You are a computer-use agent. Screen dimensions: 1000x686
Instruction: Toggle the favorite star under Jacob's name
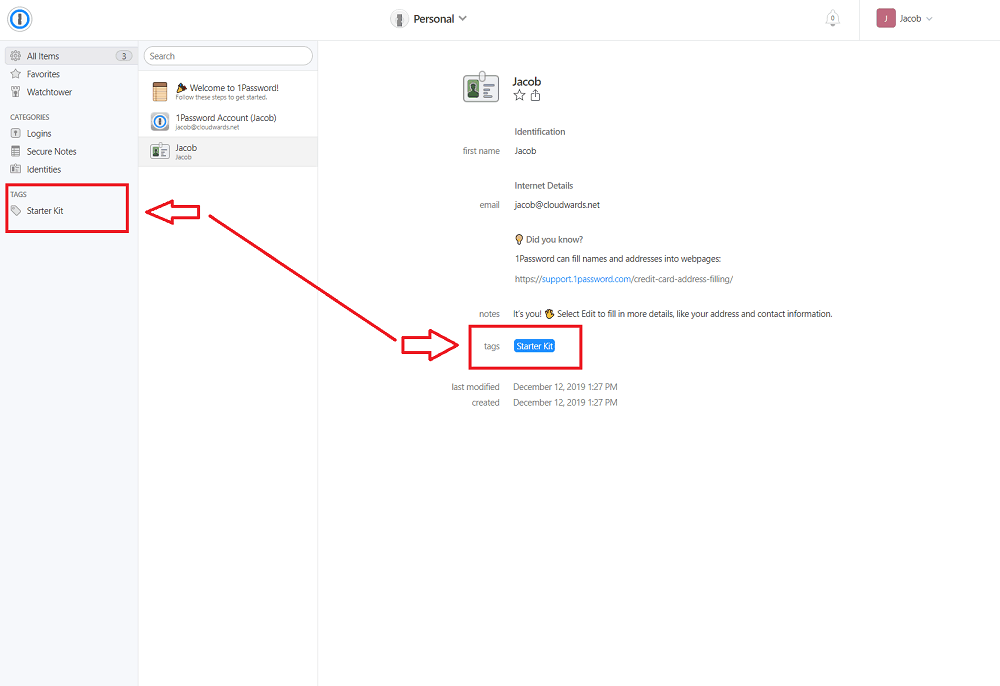click(x=519, y=94)
